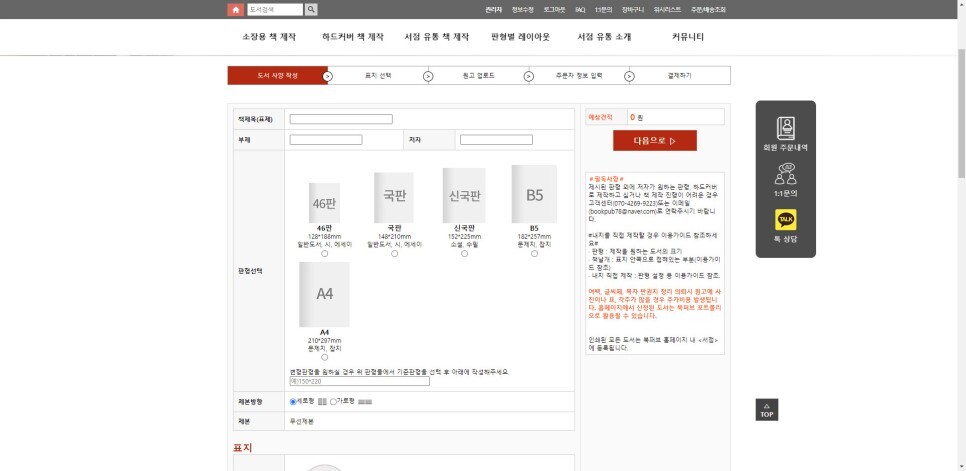Image resolution: width=966 pixels, height=471 pixels.
Task: Open 하드커버 책 제작 menu
Action: click(352, 37)
